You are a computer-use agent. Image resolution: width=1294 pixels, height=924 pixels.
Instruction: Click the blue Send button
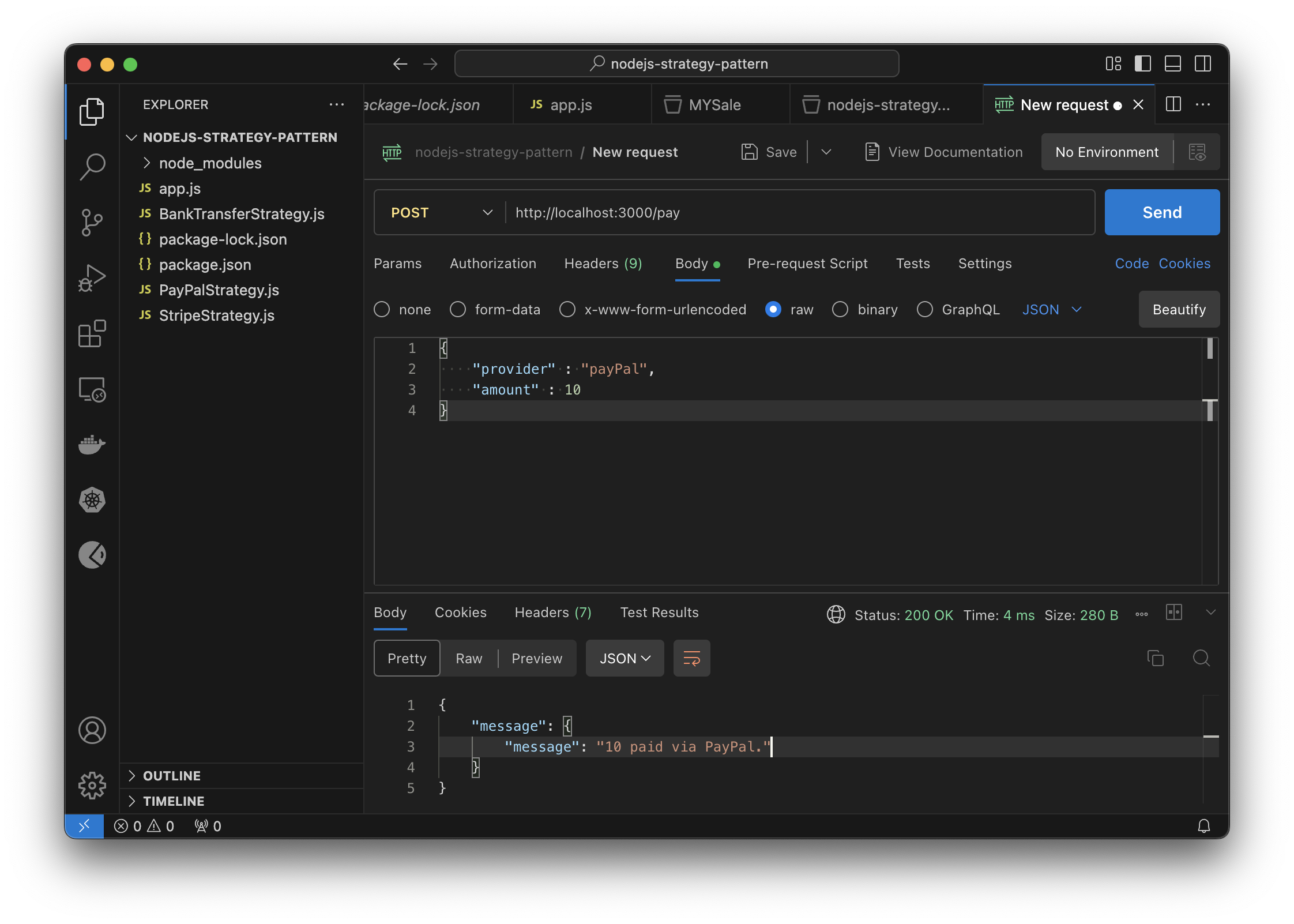tap(1162, 212)
